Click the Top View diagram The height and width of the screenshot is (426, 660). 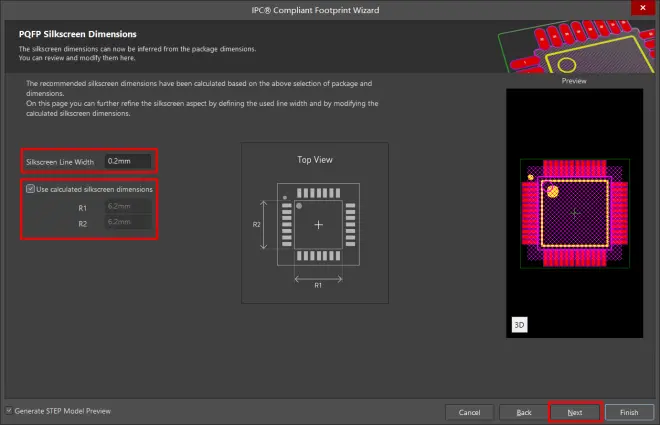click(x=315, y=223)
